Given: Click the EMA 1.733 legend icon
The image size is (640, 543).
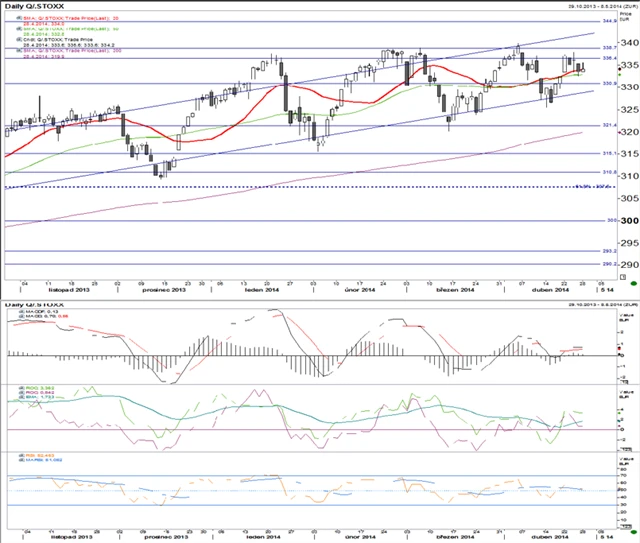Looking at the screenshot, I should 21,397.
